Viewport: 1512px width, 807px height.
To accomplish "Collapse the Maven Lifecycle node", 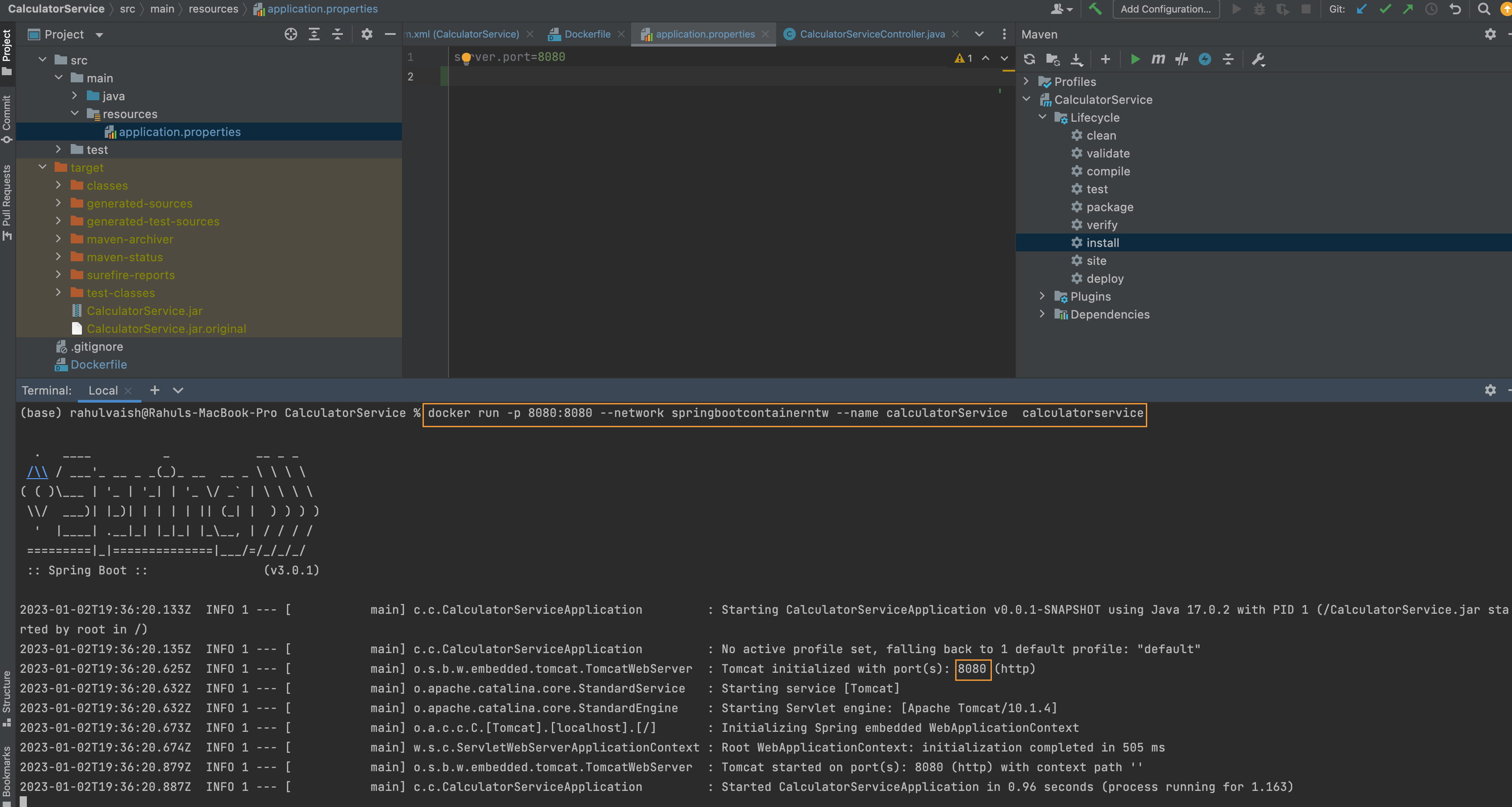I will [x=1042, y=117].
